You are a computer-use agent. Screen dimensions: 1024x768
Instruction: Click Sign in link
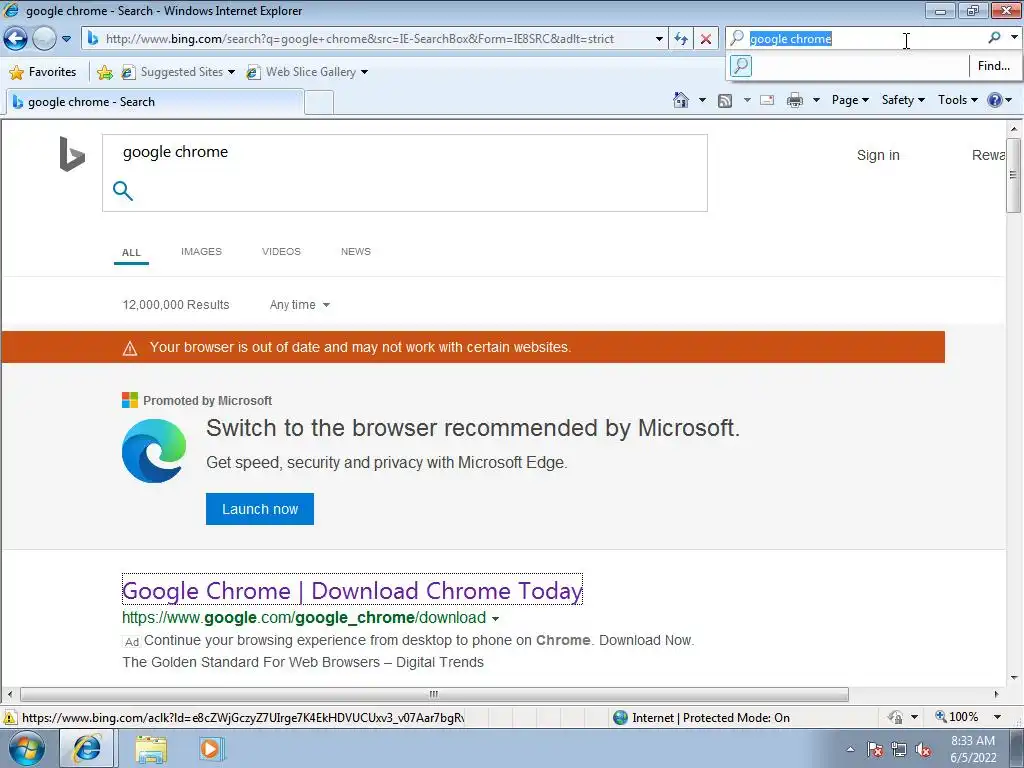pyautogui.click(x=878, y=155)
